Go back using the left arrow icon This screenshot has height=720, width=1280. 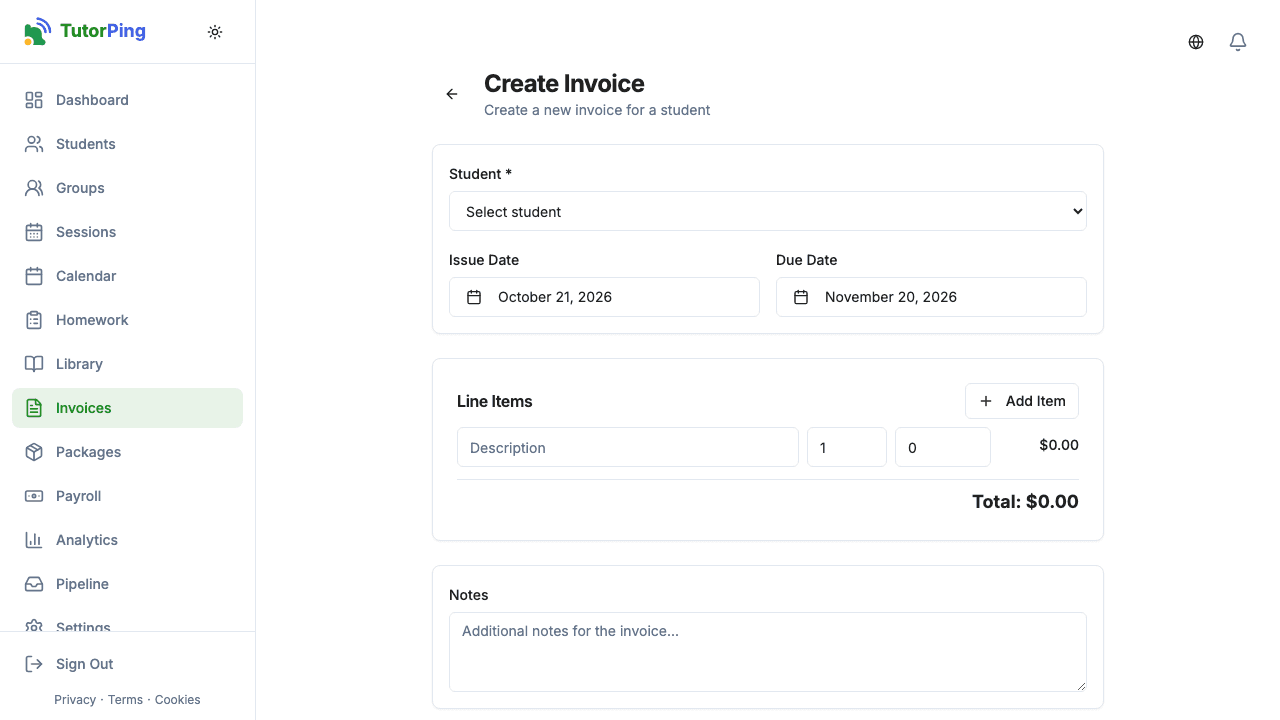pyautogui.click(x=452, y=94)
